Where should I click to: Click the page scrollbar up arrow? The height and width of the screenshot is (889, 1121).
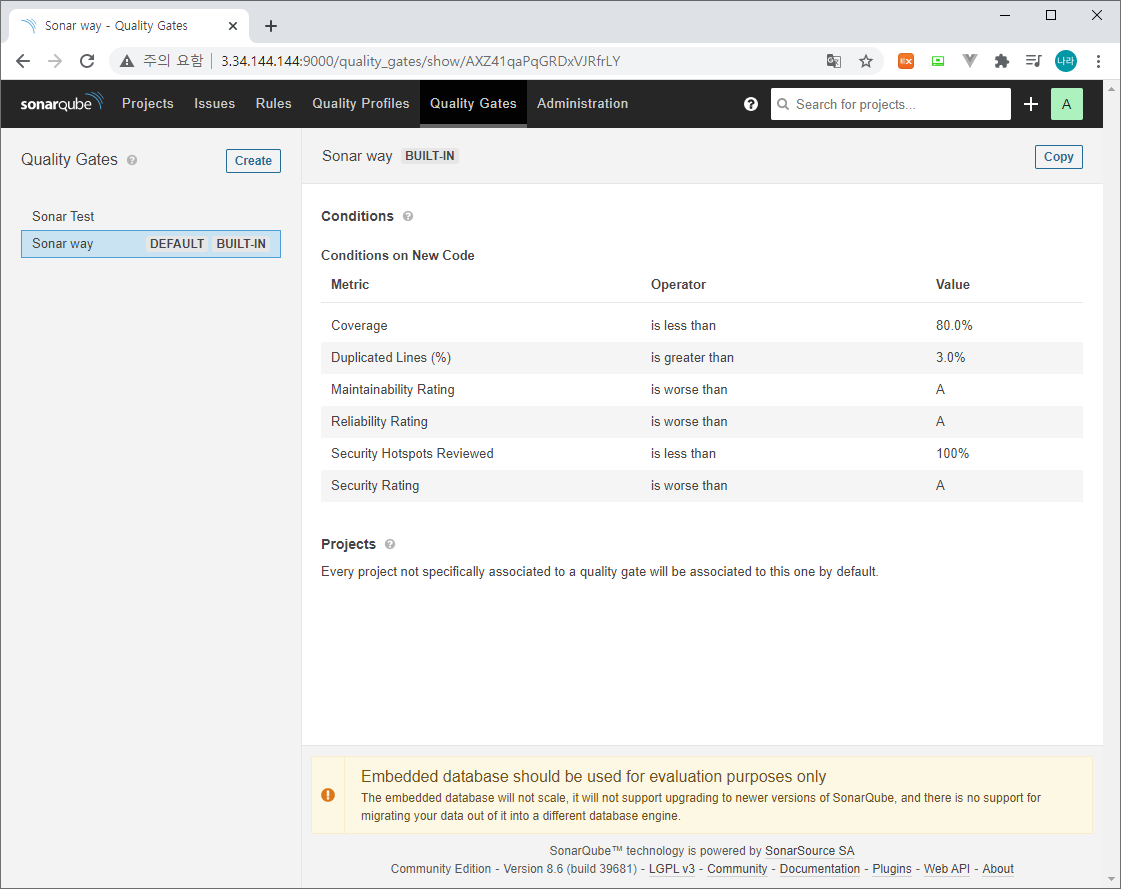point(1111,89)
